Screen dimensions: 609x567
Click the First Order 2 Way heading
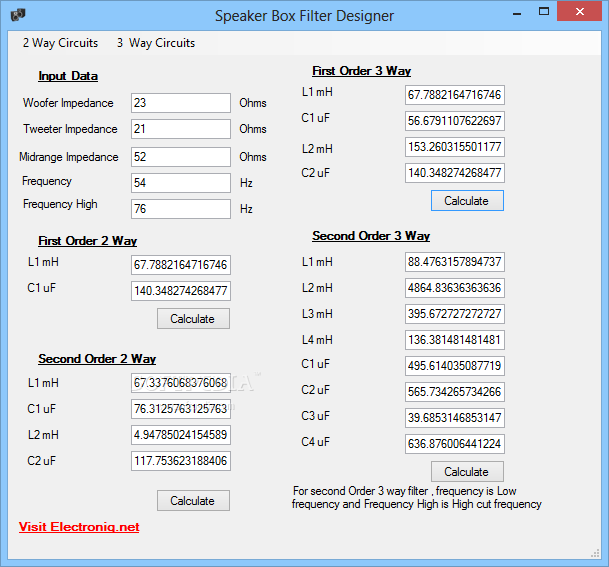coord(87,241)
